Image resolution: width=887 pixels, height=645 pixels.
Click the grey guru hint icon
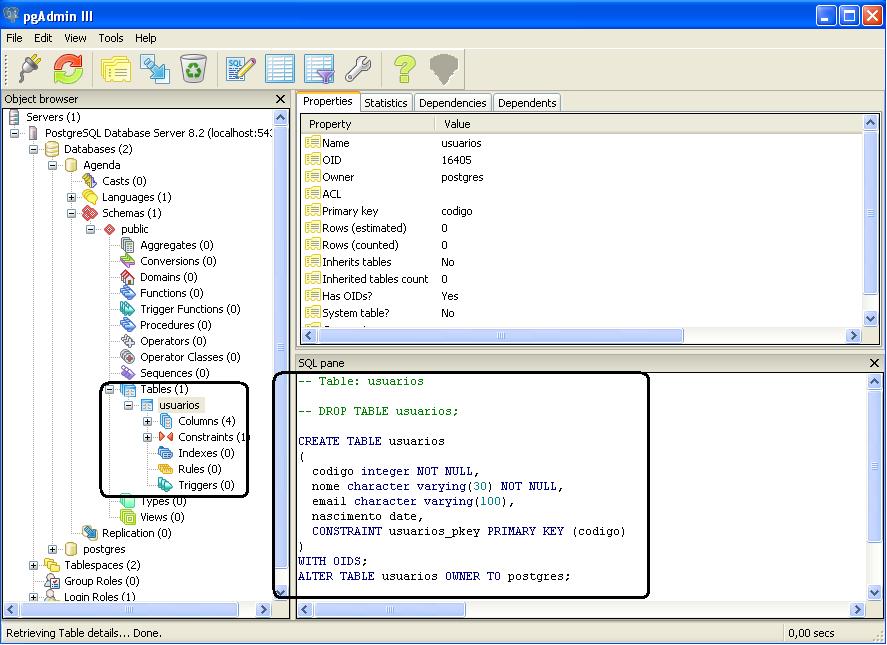444,69
